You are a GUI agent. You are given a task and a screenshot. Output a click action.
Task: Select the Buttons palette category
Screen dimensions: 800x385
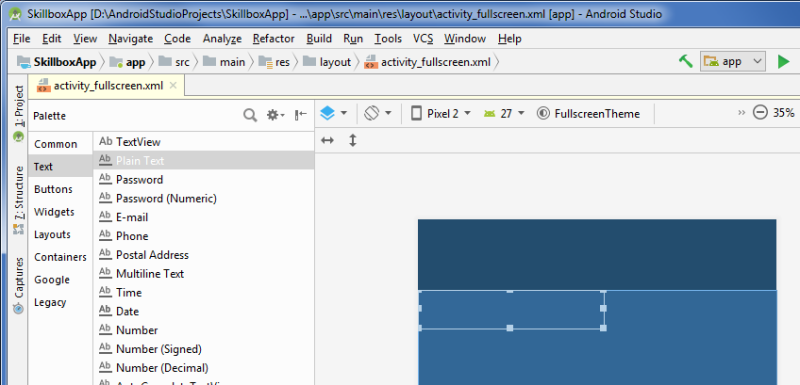53,189
